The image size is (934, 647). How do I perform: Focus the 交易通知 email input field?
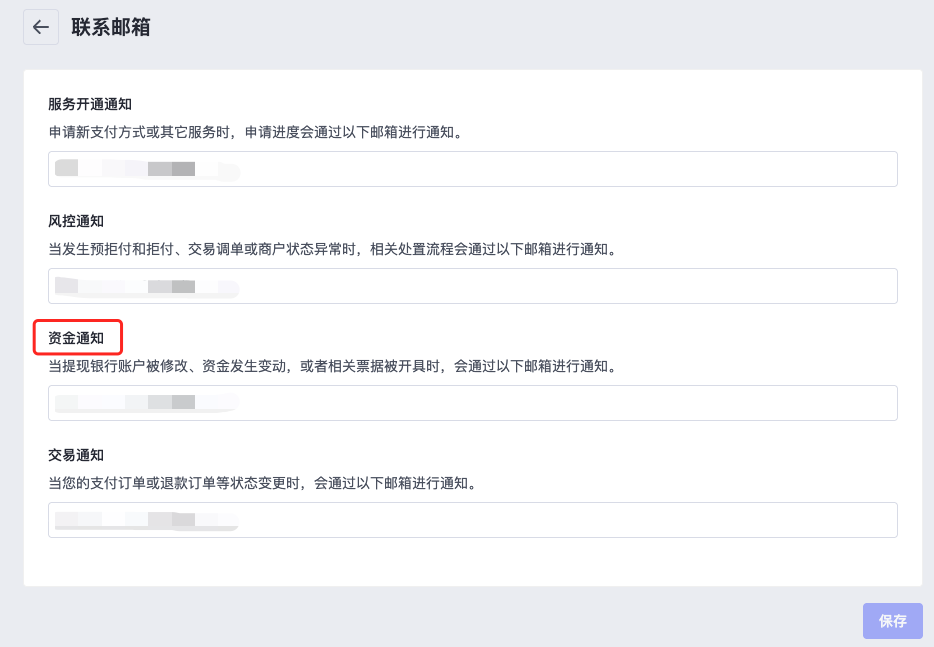pyautogui.click(x=472, y=520)
